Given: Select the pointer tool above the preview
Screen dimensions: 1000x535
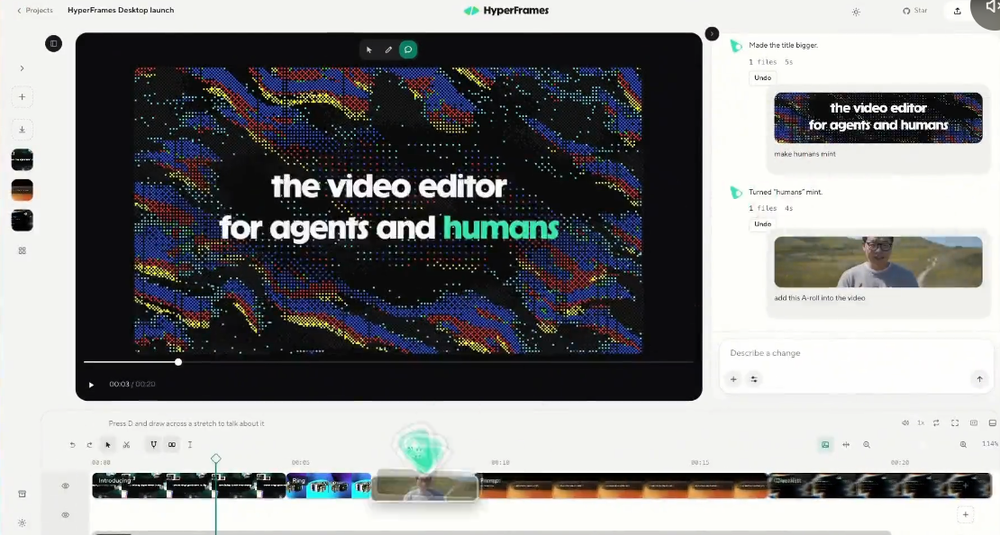Looking at the screenshot, I should (369, 50).
